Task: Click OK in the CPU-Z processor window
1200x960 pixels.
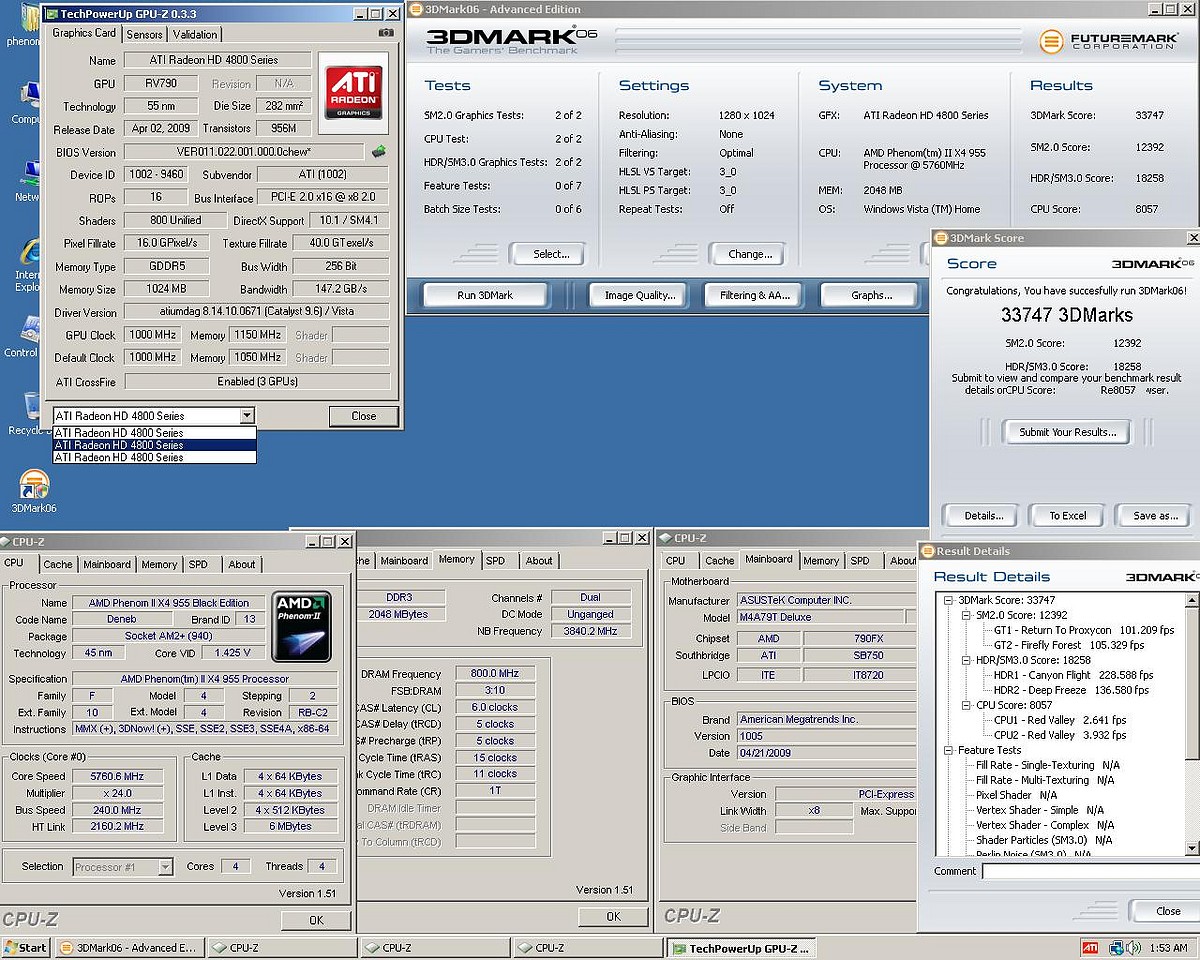Action: pyautogui.click(x=316, y=920)
